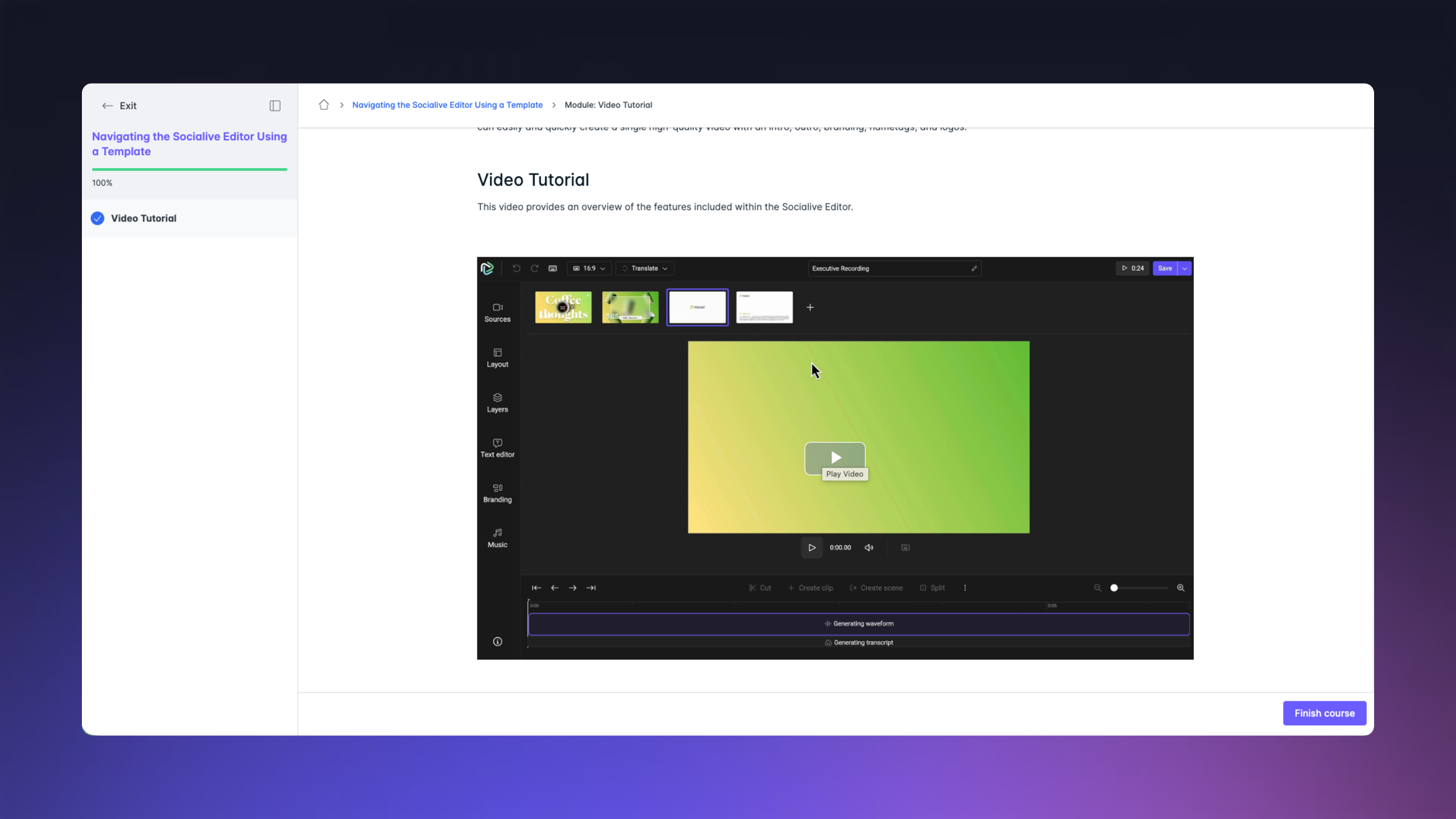Mute audio with the volume icon
The image size is (1456, 819).
click(869, 547)
